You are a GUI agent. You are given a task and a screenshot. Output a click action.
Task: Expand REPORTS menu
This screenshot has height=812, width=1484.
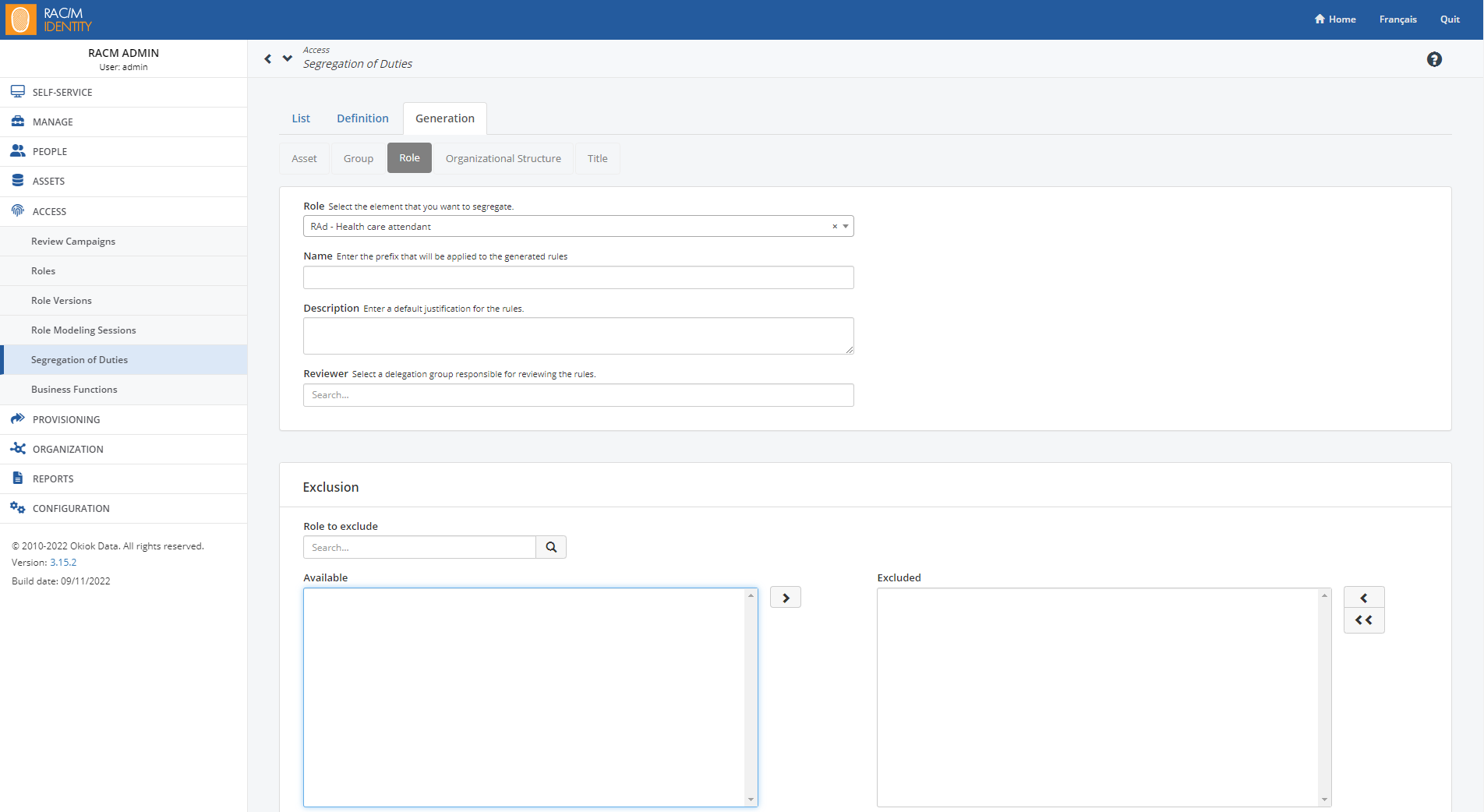pos(124,478)
